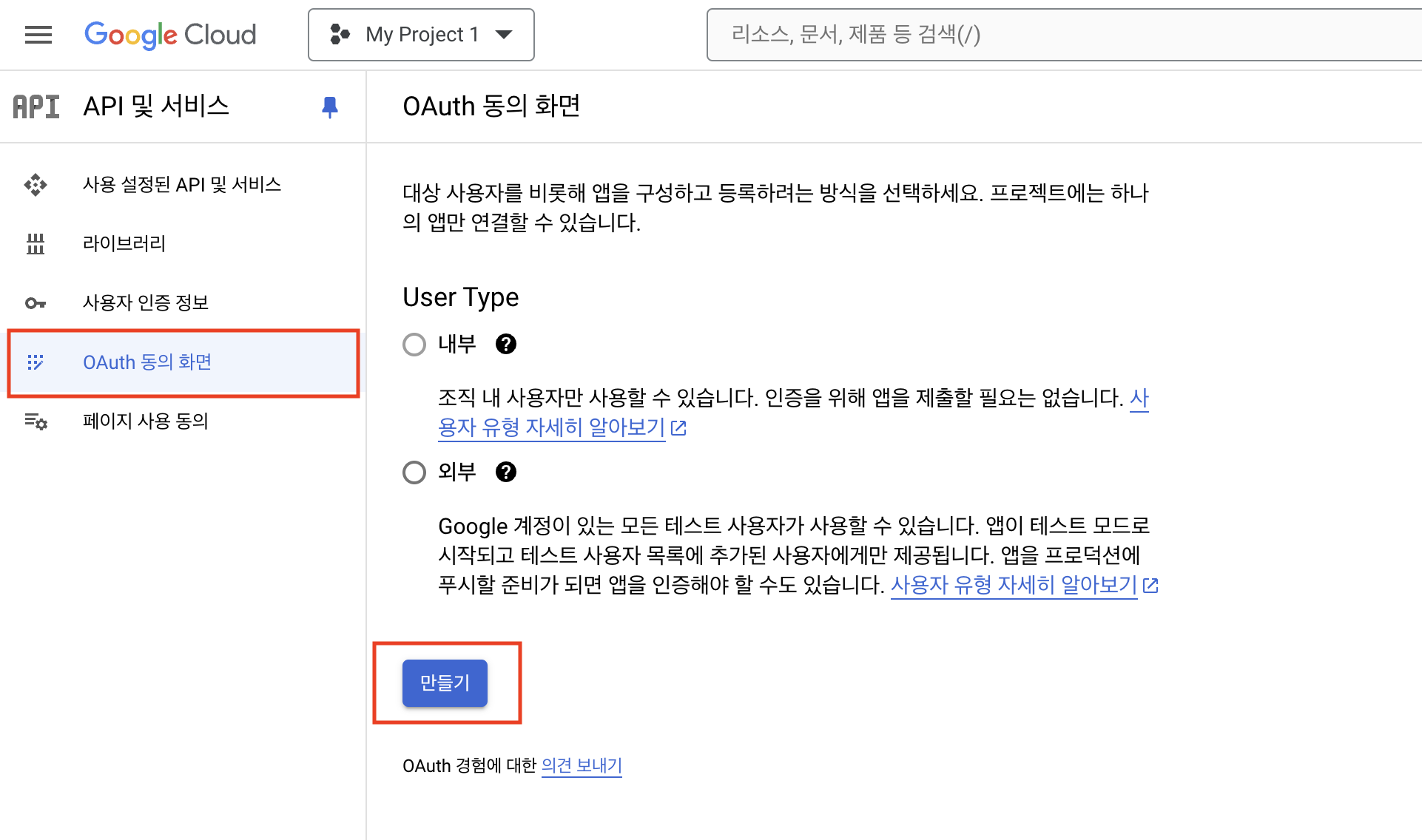Open the My Project 1 project selector
Viewport: 1422px width, 840px height.
click(420, 35)
